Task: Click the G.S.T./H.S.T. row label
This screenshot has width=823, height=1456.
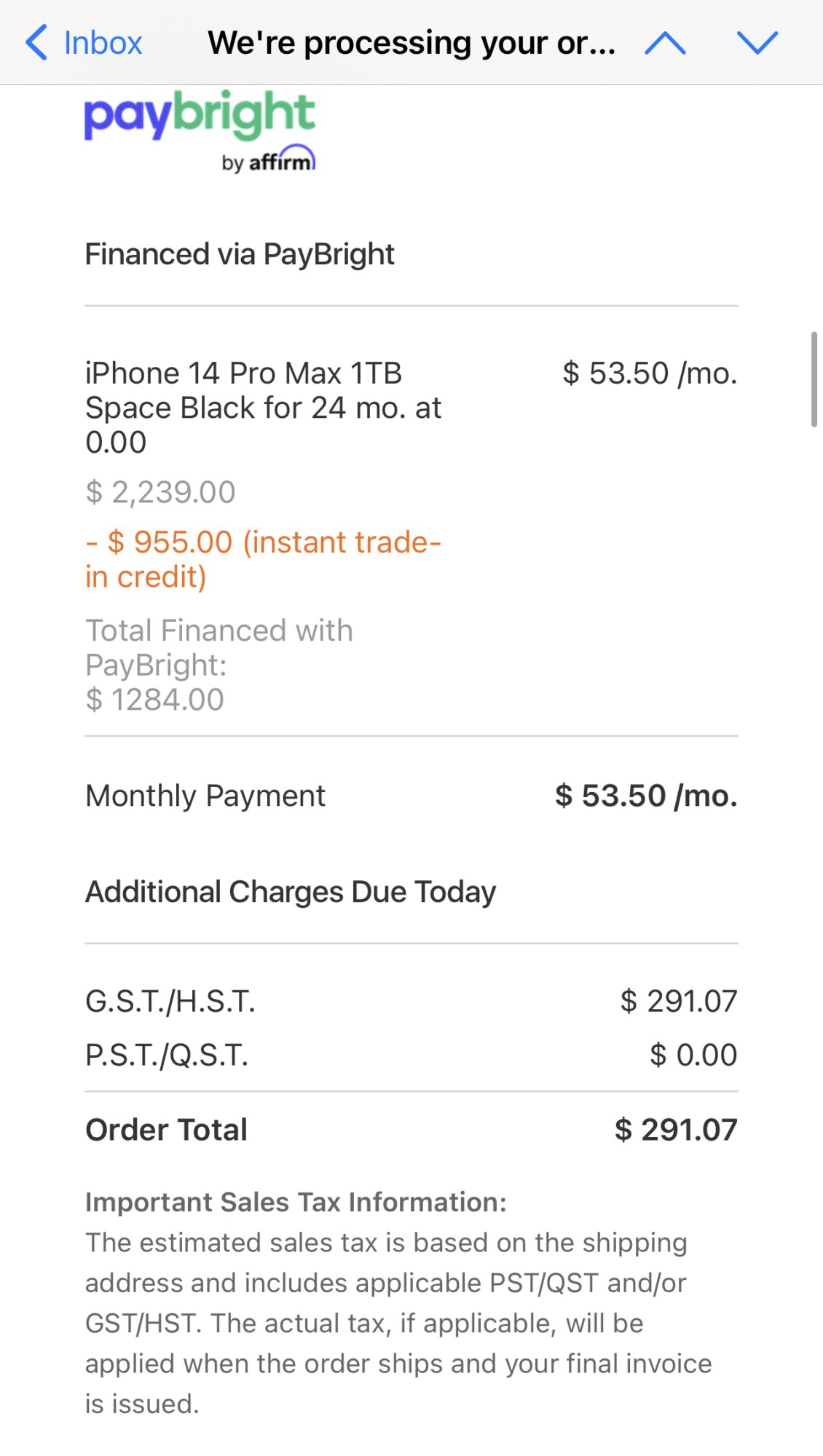Action: (x=170, y=1001)
